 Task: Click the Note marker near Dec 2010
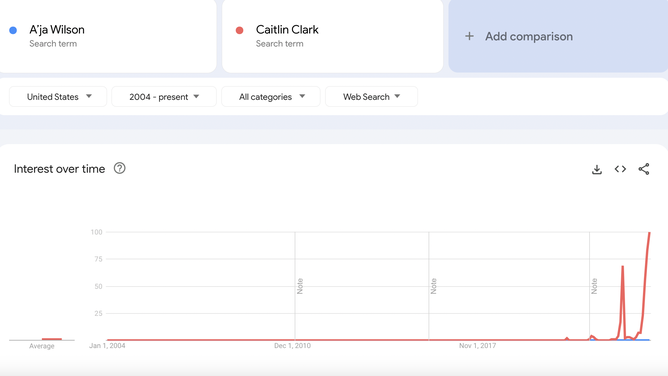(x=300, y=286)
